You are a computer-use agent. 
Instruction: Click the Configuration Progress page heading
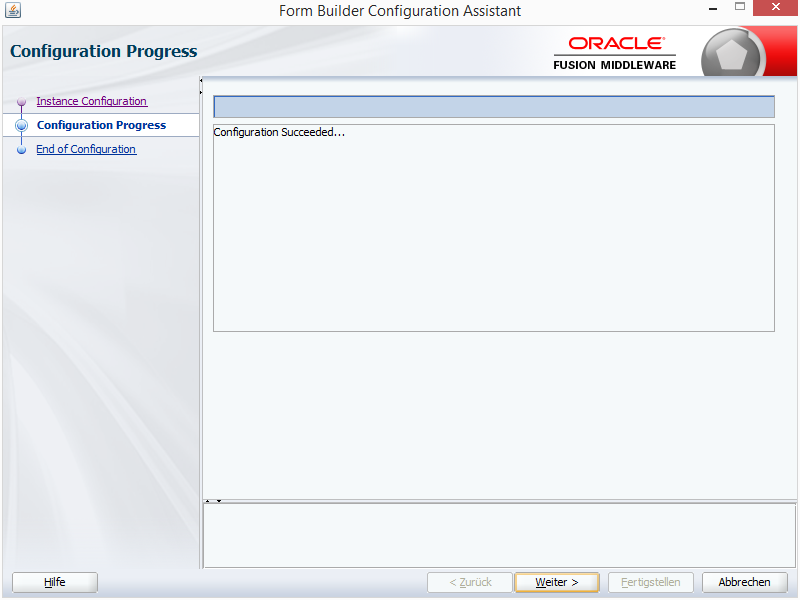(x=104, y=51)
